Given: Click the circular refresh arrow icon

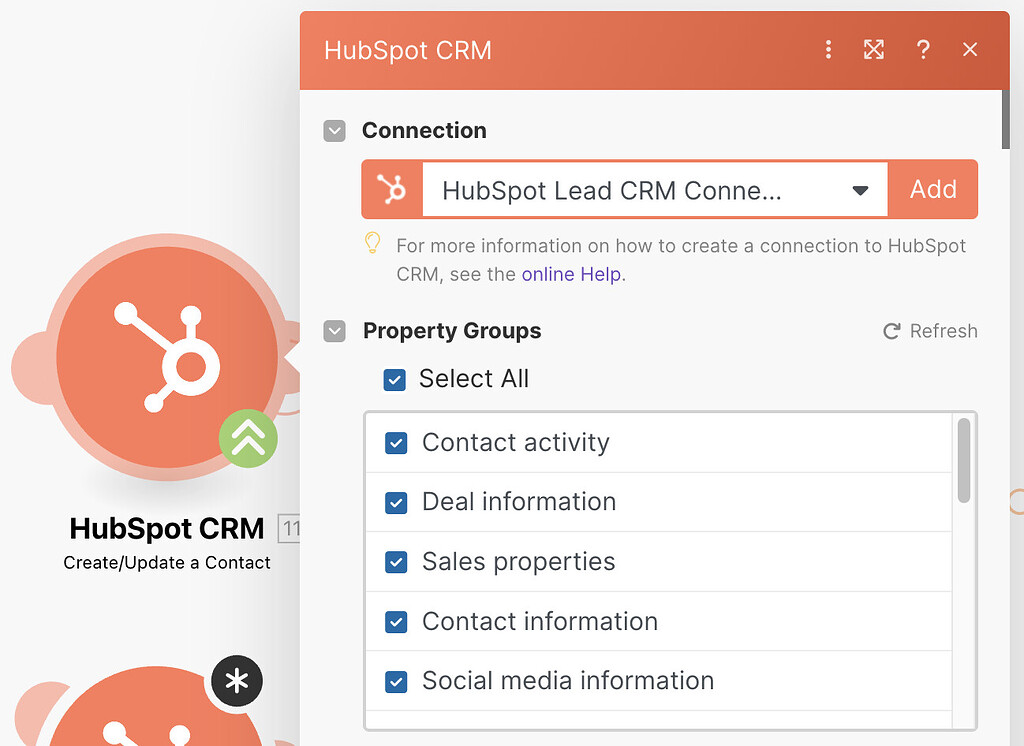Looking at the screenshot, I should (x=890, y=330).
